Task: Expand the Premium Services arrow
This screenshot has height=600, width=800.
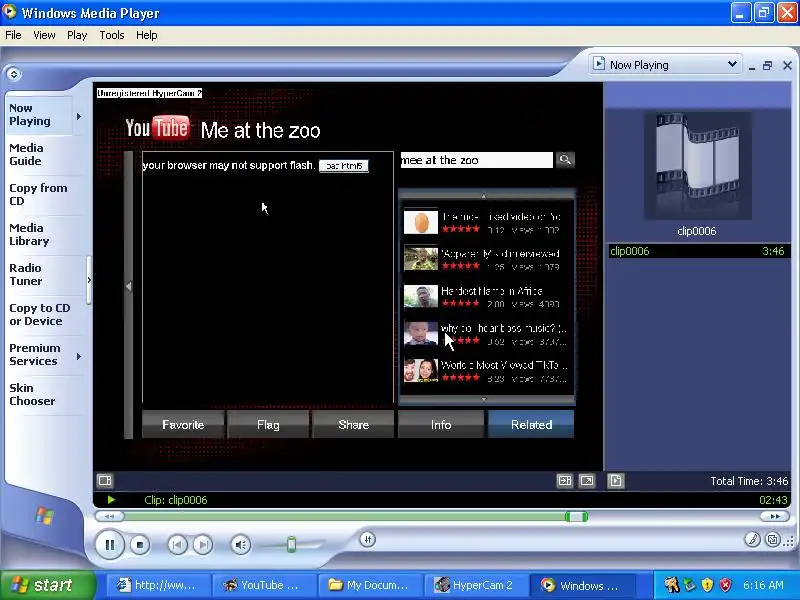Action: 79,356
